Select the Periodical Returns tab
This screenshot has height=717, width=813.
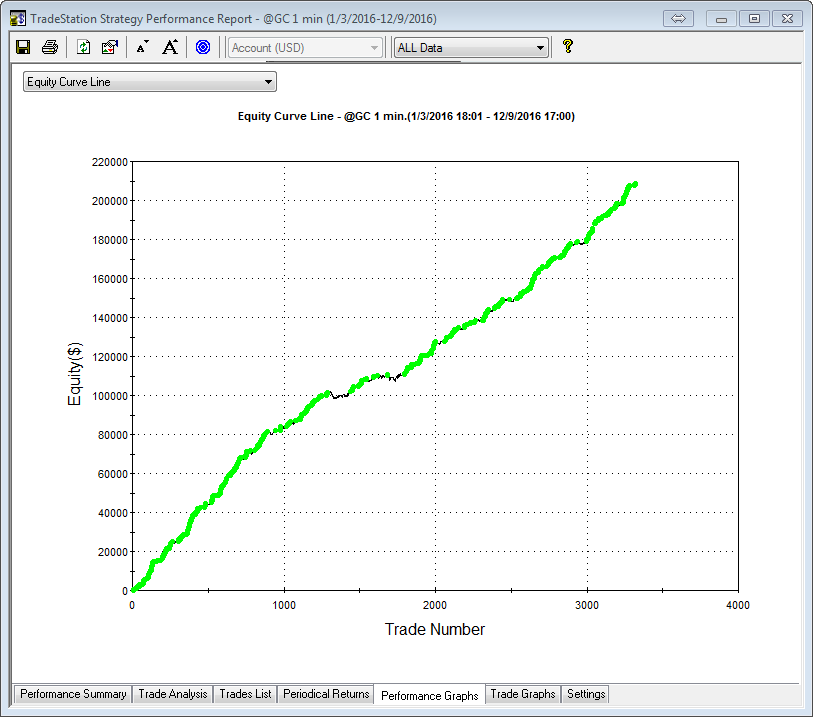(x=326, y=694)
